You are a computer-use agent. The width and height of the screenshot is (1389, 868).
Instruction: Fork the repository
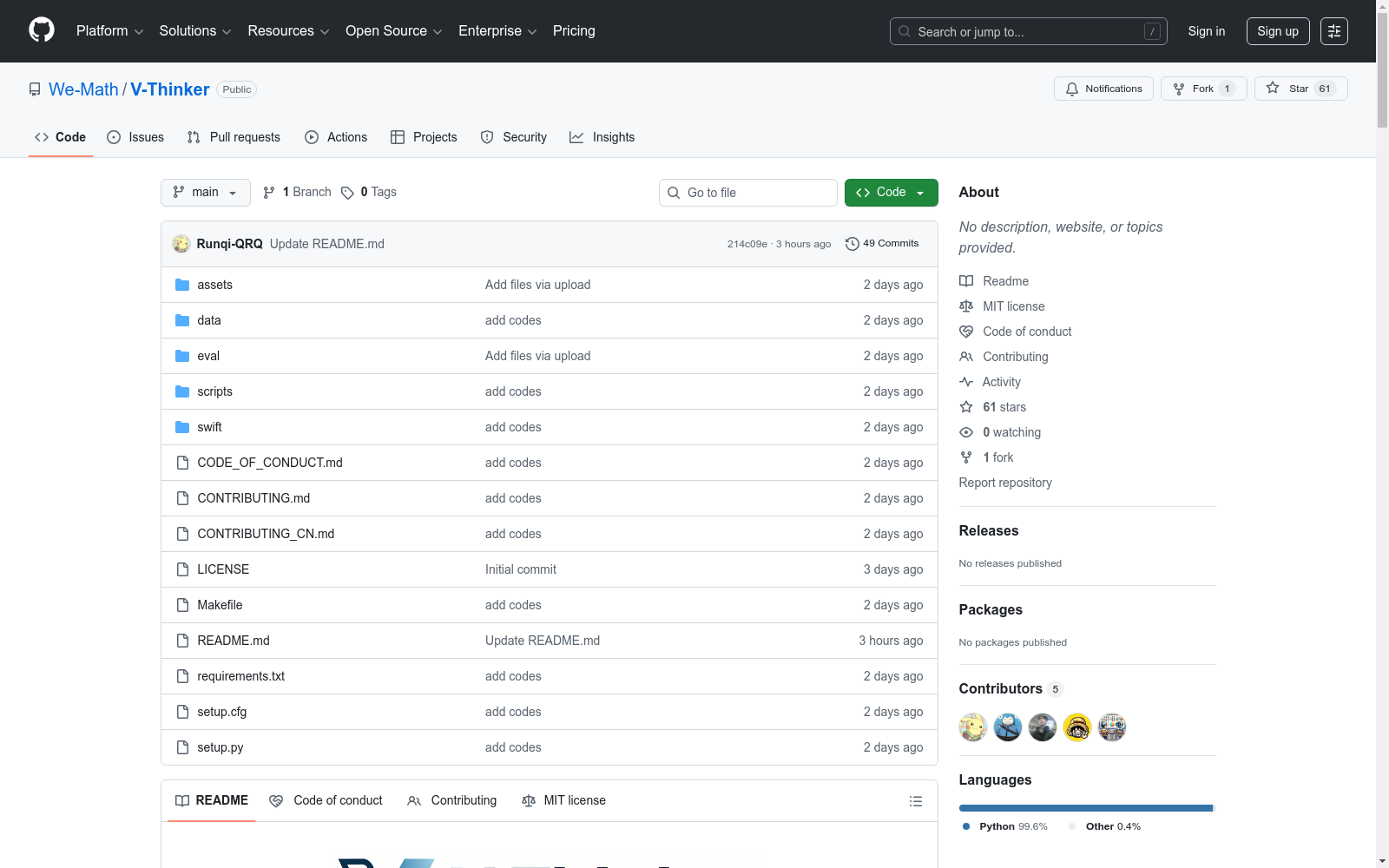pyautogui.click(x=1203, y=89)
